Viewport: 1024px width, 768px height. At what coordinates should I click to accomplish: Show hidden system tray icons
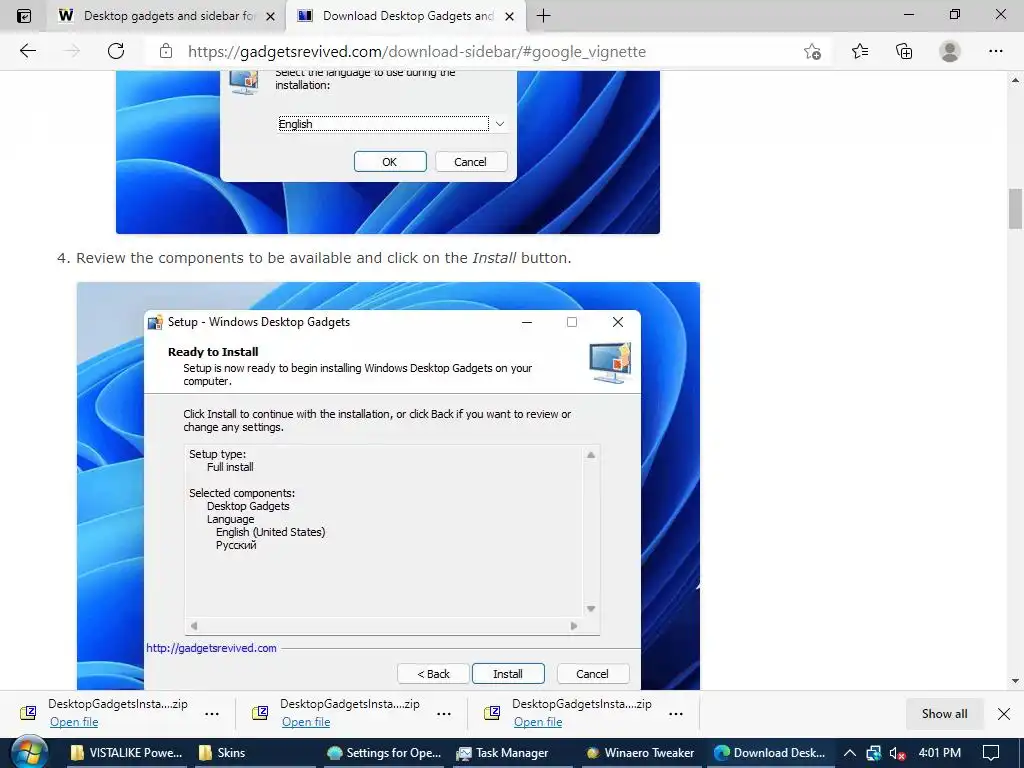tap(850, 753)
